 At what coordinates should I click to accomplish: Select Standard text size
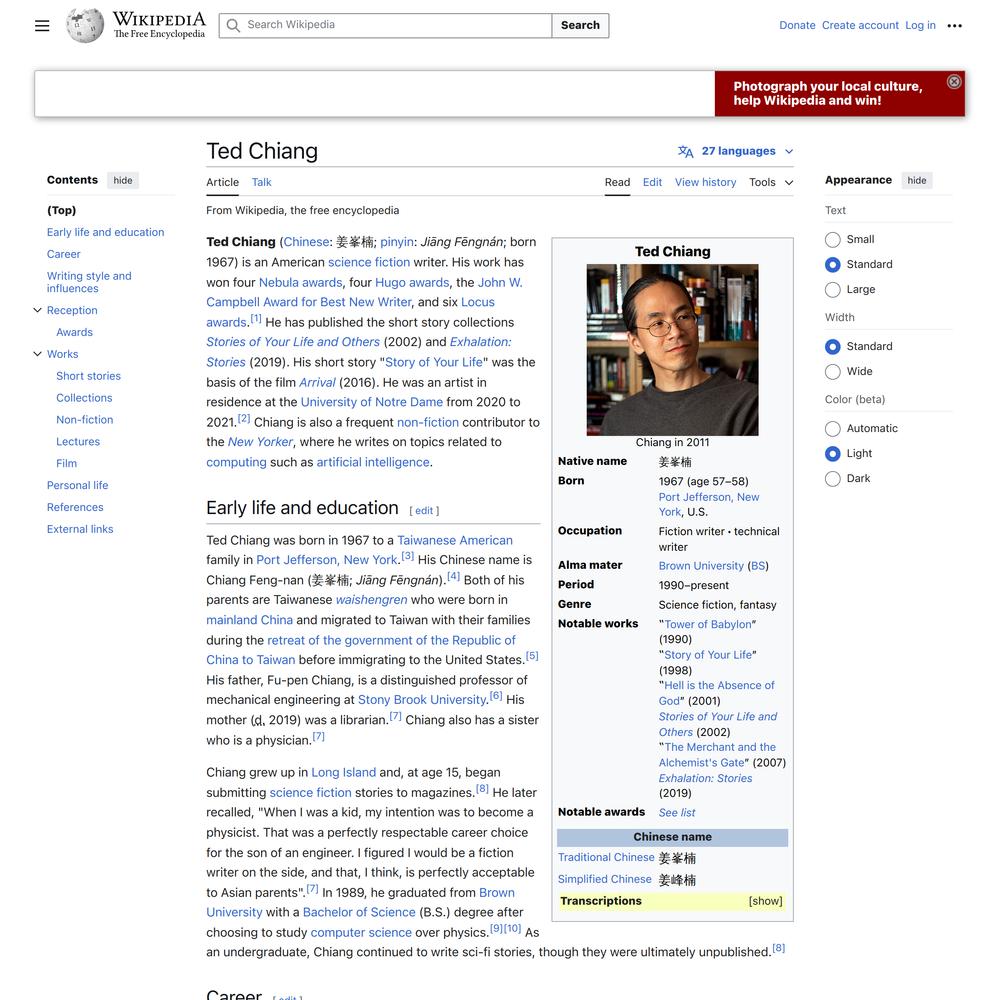(x=832, y=265)
